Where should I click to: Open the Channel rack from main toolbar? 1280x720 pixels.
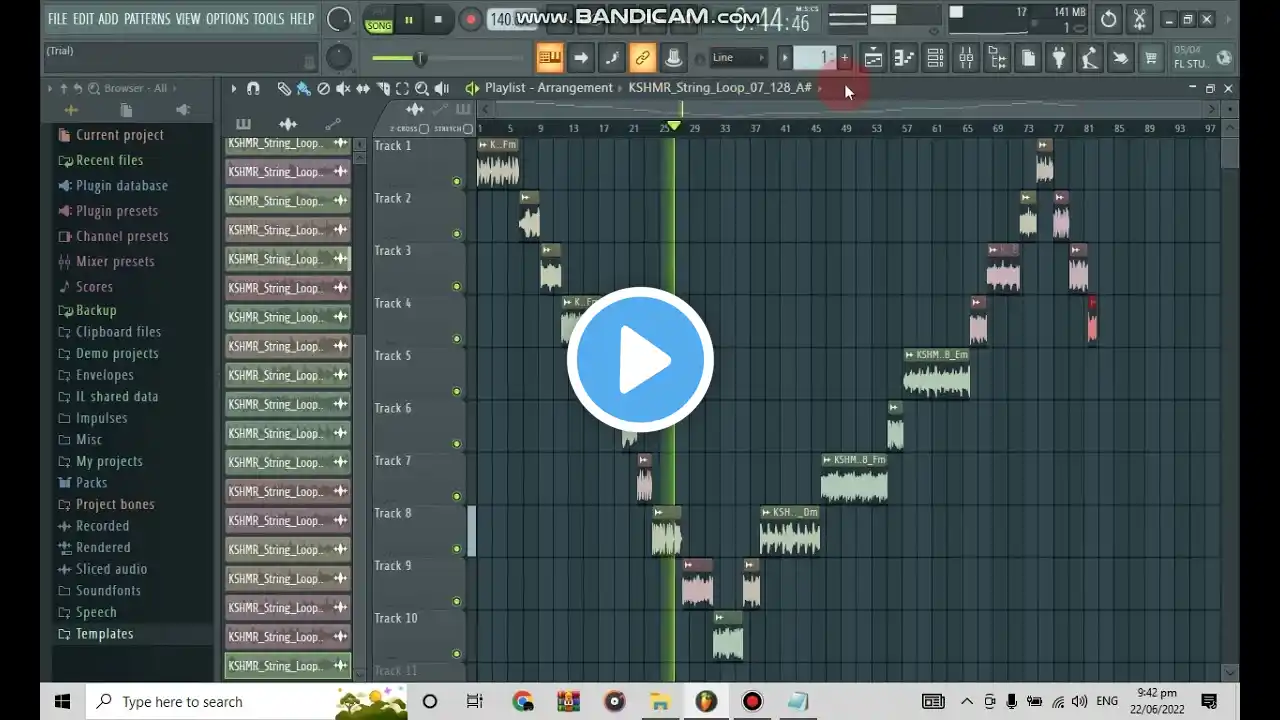pyautogui.click(x=935, y=58)
